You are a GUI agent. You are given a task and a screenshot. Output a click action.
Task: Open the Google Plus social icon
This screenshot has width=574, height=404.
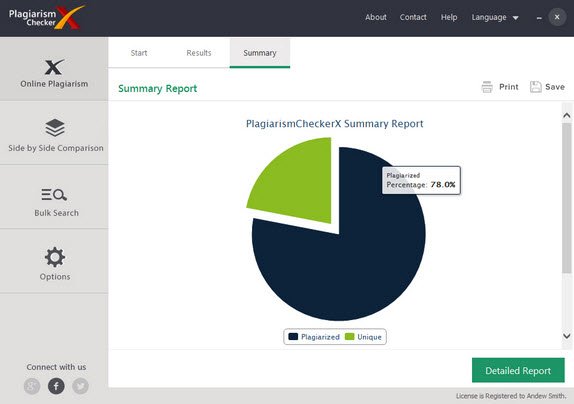pyautogui.click(x=32, y=386)
